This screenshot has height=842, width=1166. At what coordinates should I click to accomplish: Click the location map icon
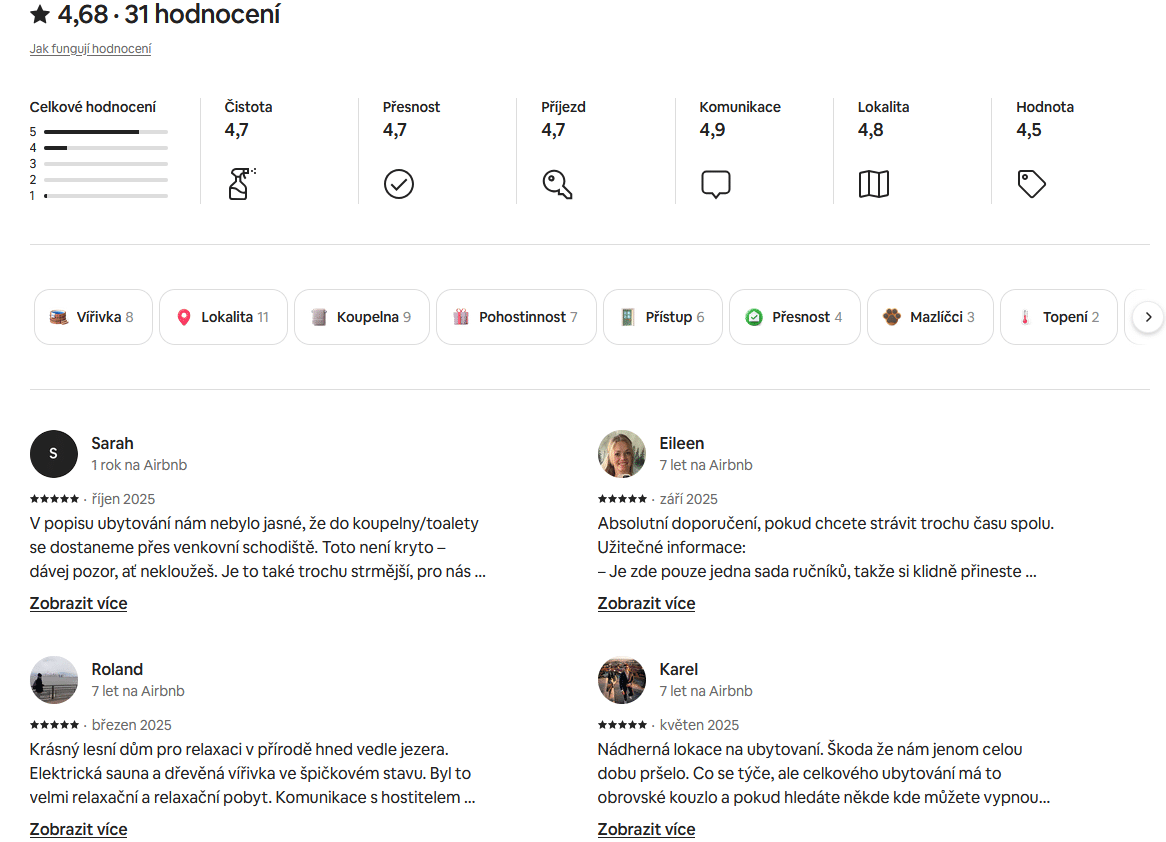pyautogui.click(x=873, y=184)
